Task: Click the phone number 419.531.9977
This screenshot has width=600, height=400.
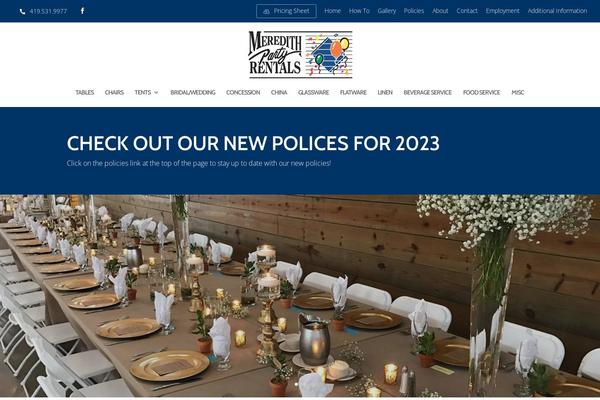Action: pos(48,11)
